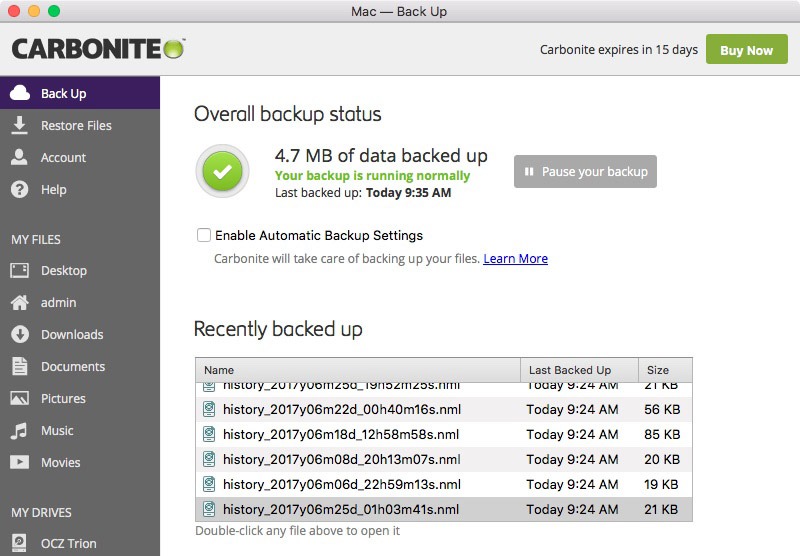Click file icon of history_2017y06m06d_22h59m13s.nml
Image resolution: width=800 pixels, height=556 pixels.
pos(209,484)
